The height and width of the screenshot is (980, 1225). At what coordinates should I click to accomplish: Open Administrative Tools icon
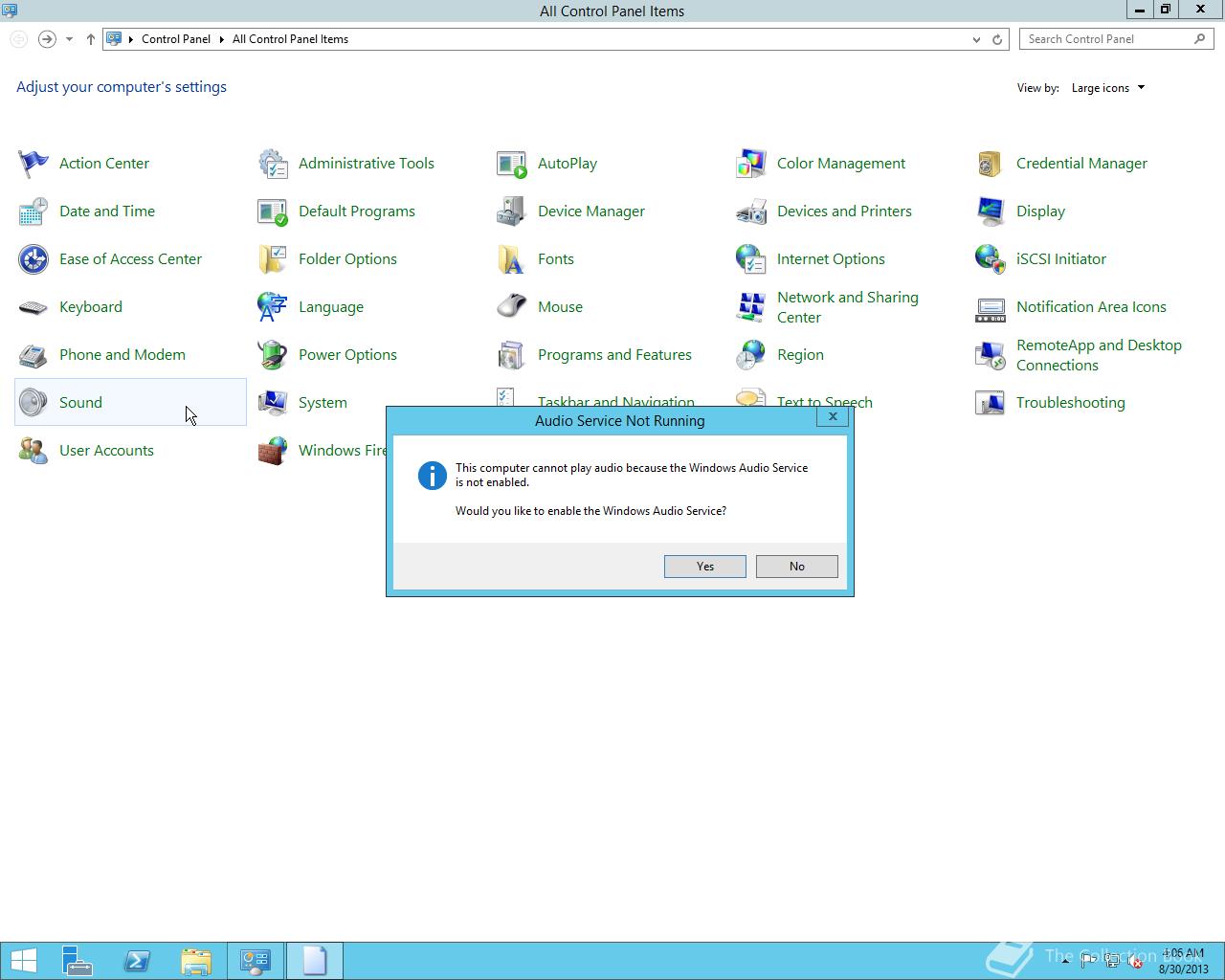pos(273,164)
